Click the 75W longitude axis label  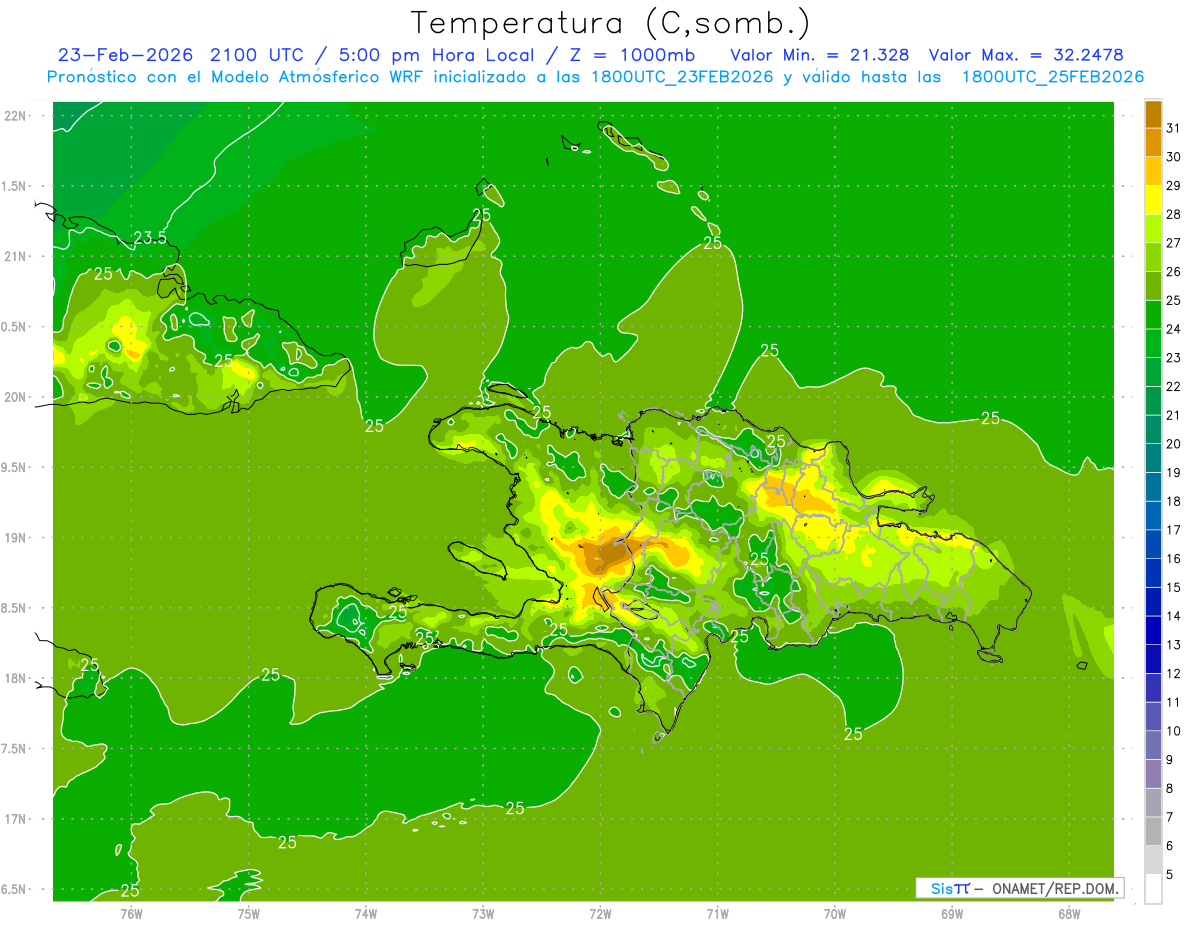[249, 913]
